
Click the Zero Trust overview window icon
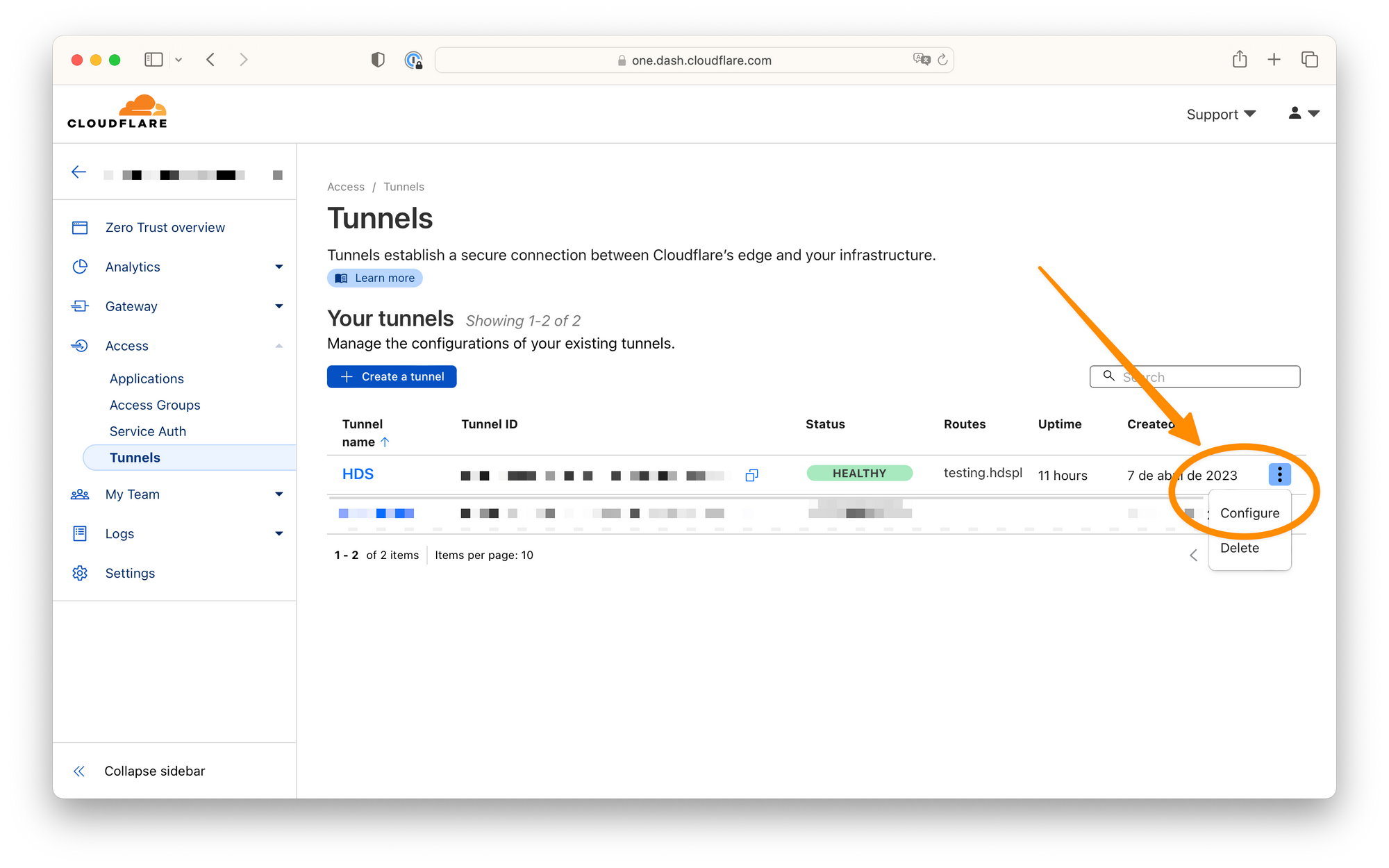[80, 228]
